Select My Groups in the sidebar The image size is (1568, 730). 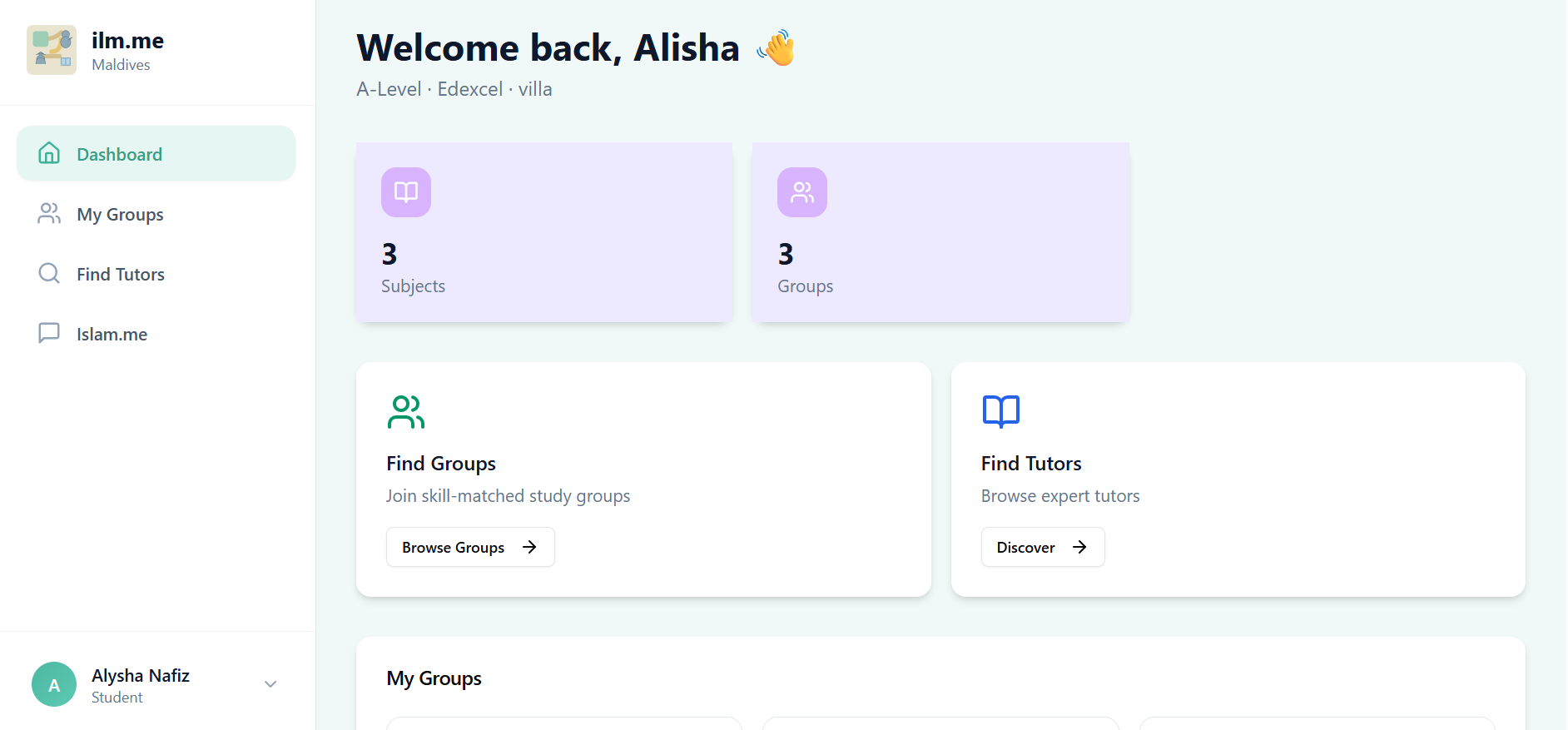tap(120, 213)
